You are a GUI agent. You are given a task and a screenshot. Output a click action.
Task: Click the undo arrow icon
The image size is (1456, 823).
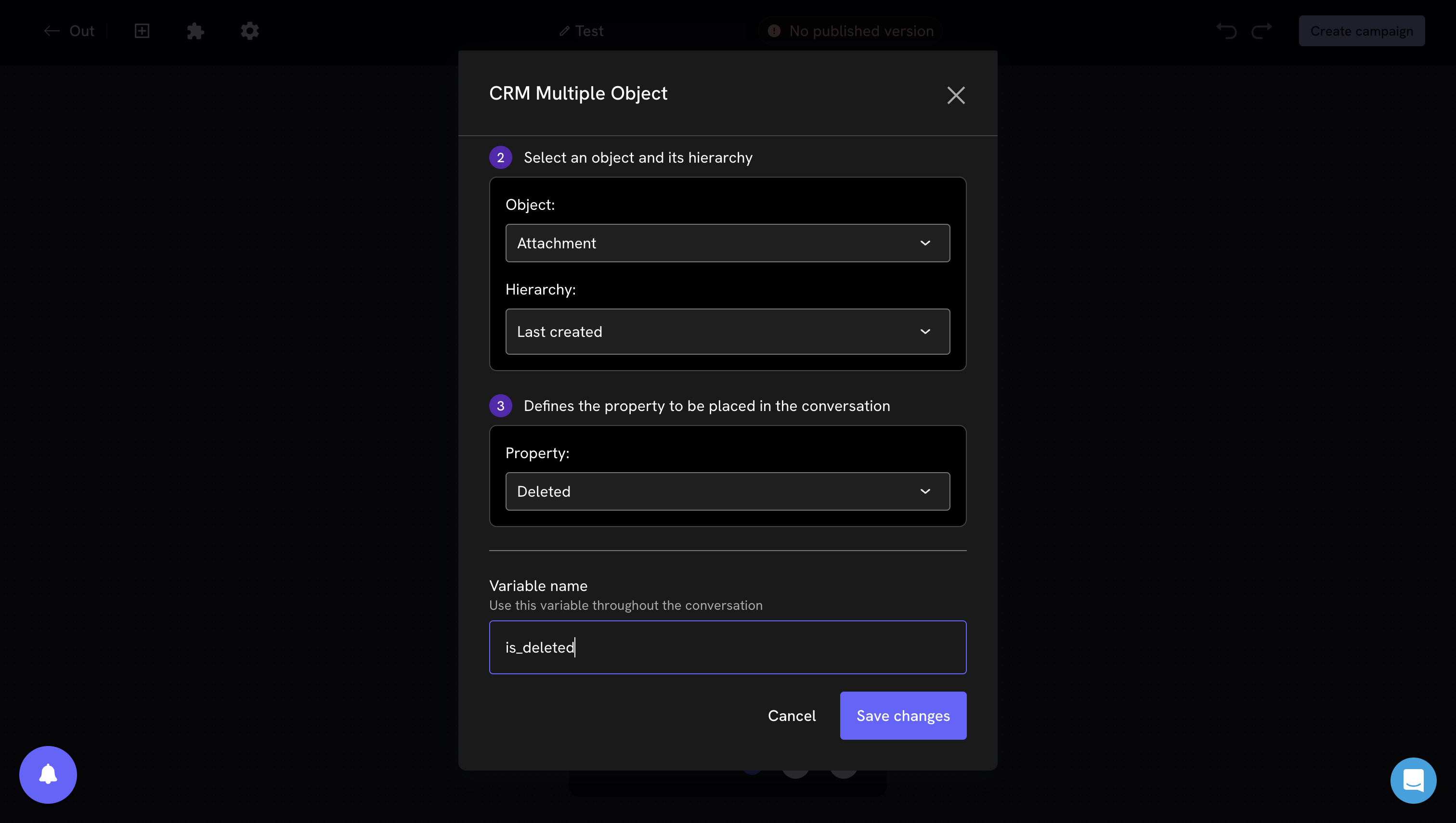click(x=1226, y=31)
